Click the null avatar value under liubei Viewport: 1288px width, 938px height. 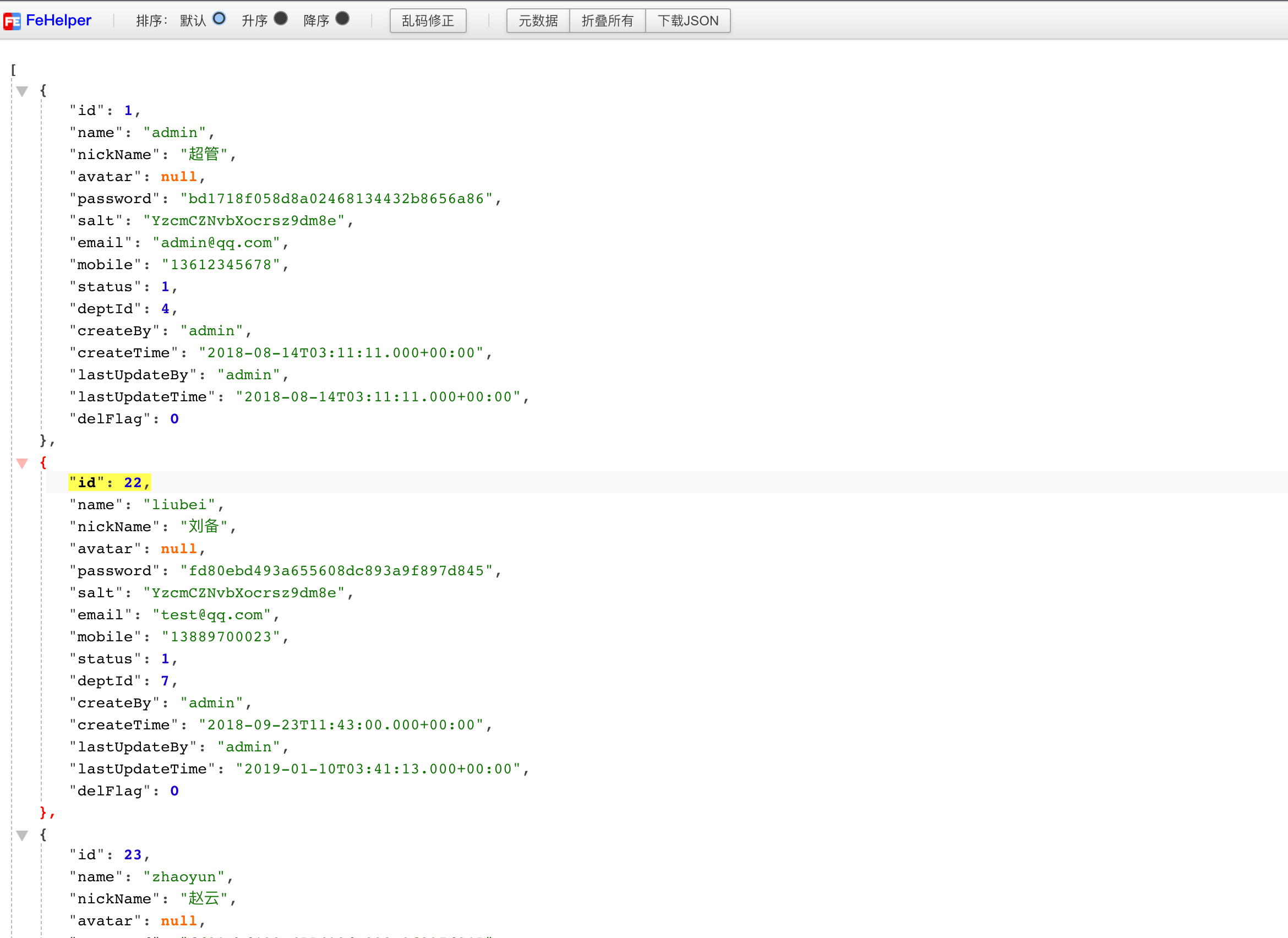click(178, 549)
